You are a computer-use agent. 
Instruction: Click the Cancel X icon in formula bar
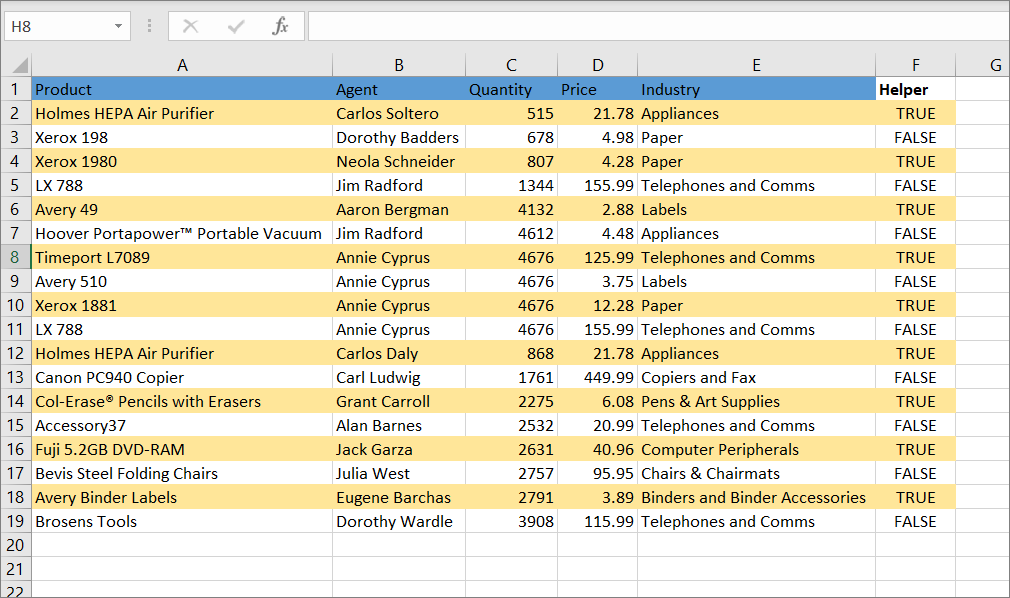pyautogui.click(x=190, y=26)
